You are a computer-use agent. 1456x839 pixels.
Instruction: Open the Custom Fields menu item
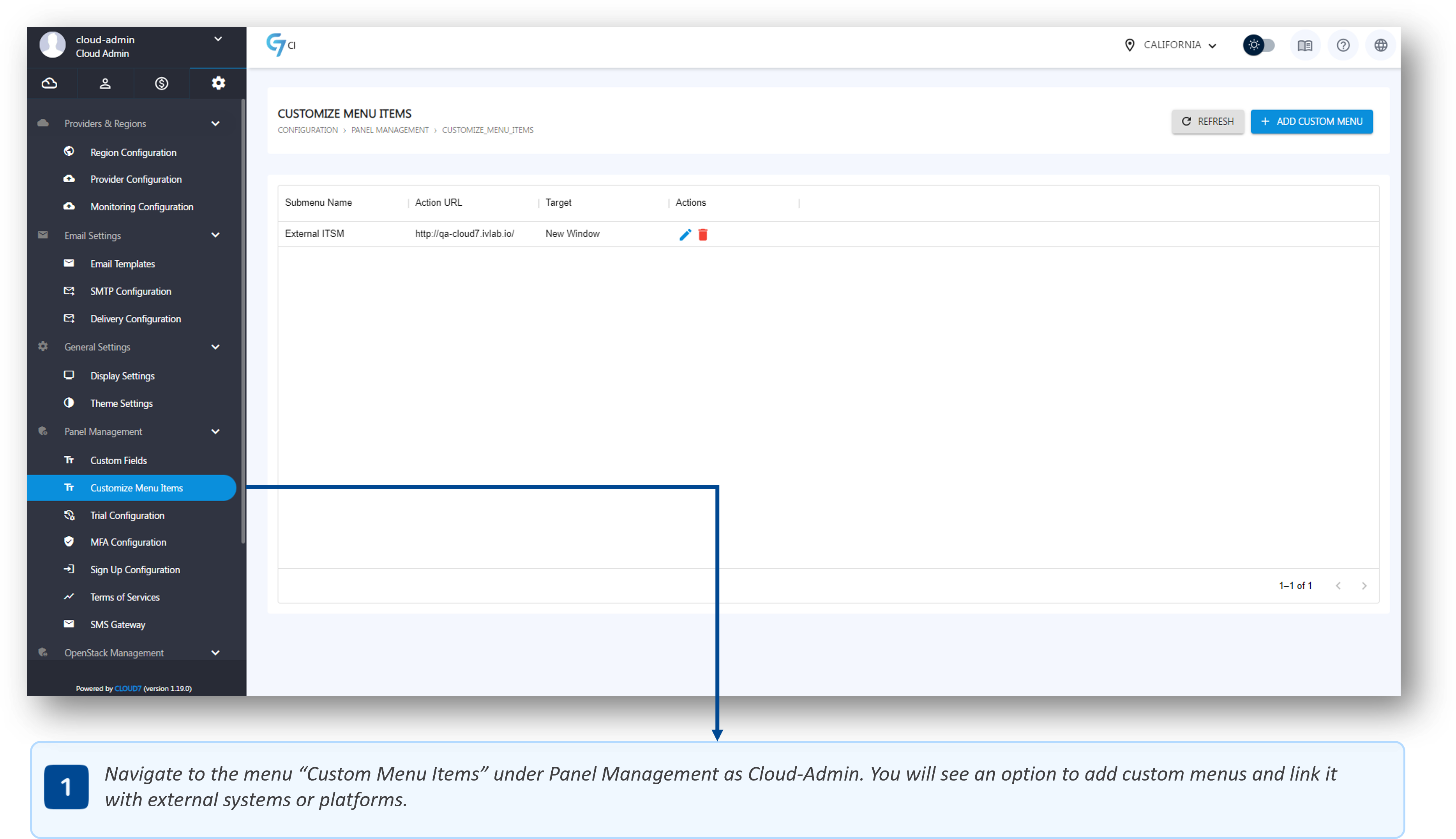[x=118, y=460]
